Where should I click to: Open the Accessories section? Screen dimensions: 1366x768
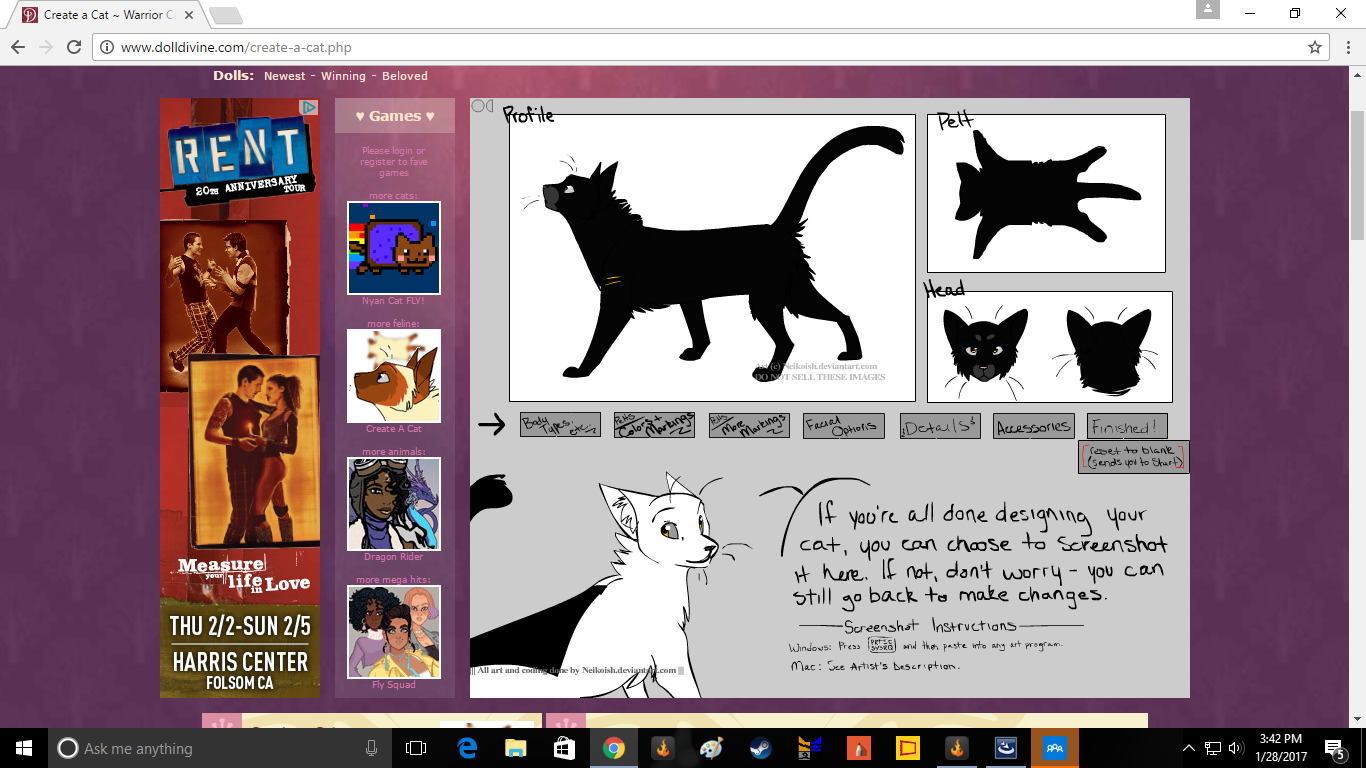[x=1034, y=426]
